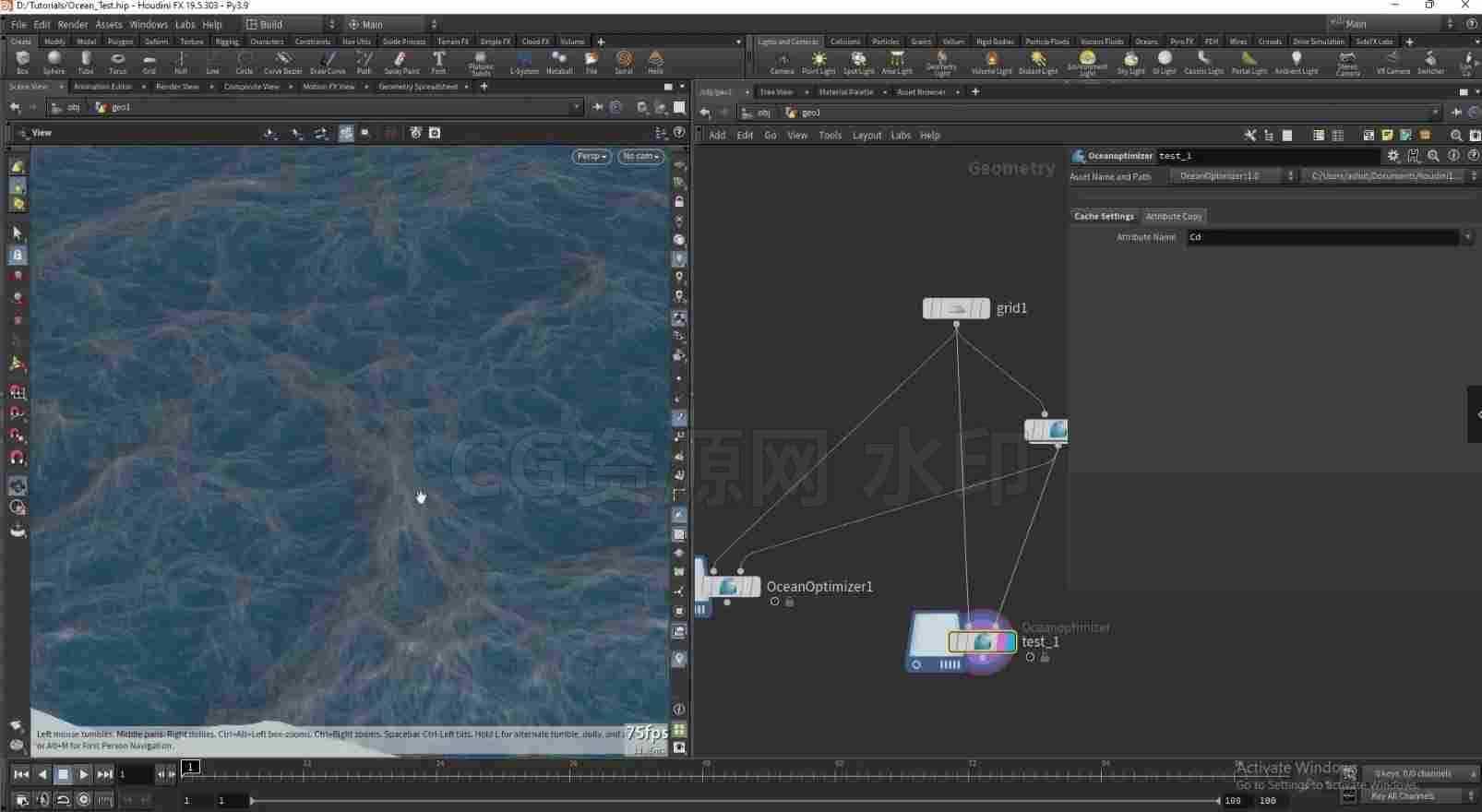Toggle loop playback mode in the playbar
1482x812 pixels.
pyautogui.click(x=63, y=800)
